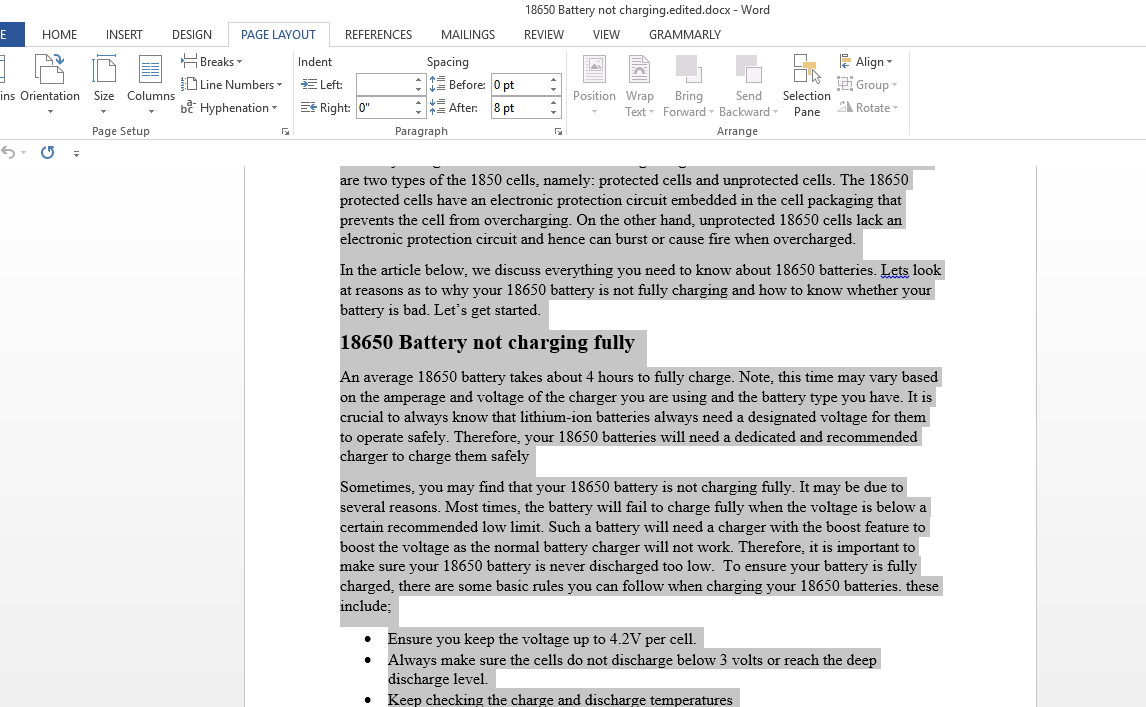Viewport: 1146px width, 707px height.
Task: Select the Orientation icon in Page Setup
Action: click(x=51, y=85)
